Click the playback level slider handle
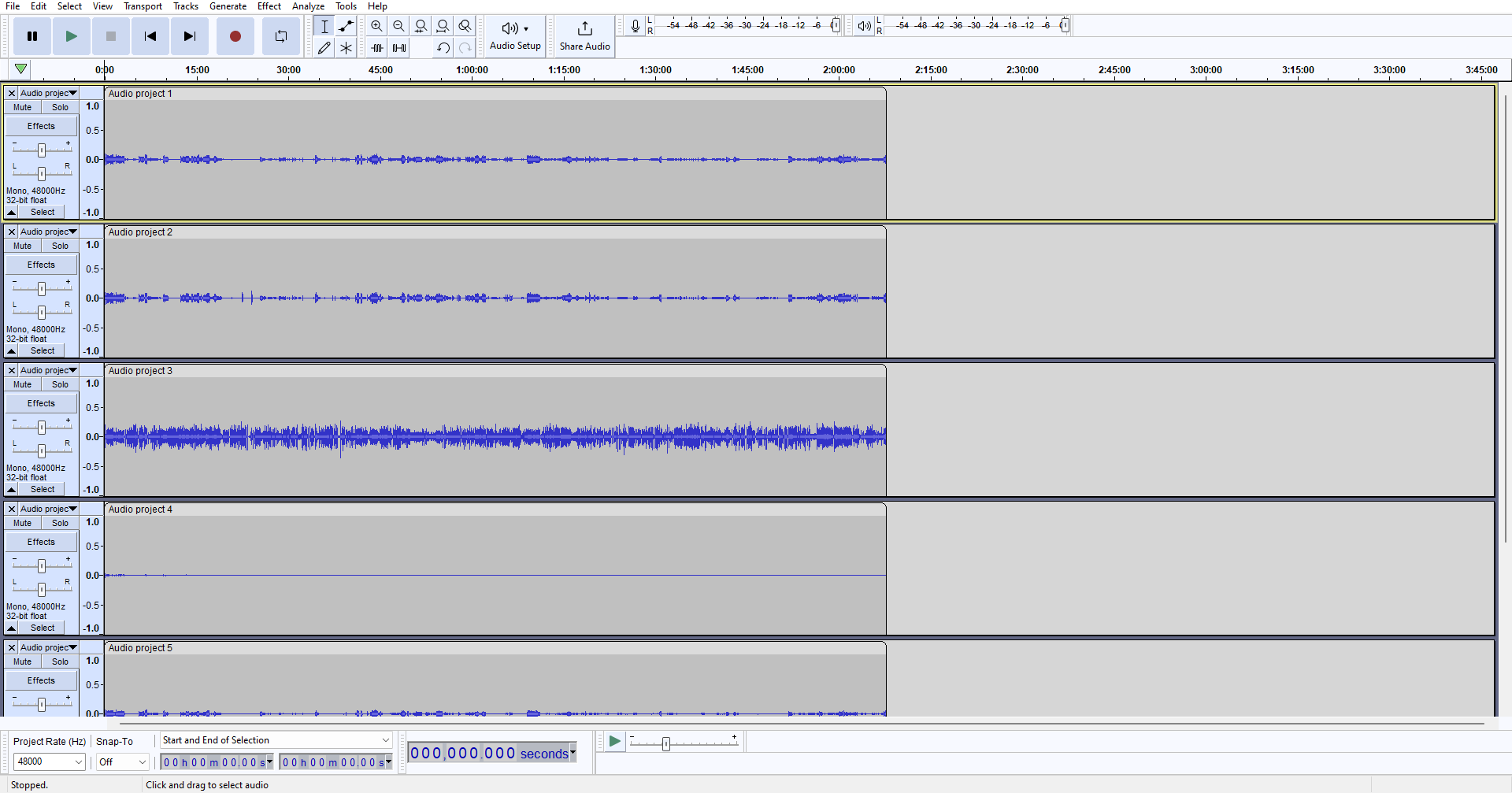1512x793 pixels. 1065,26
